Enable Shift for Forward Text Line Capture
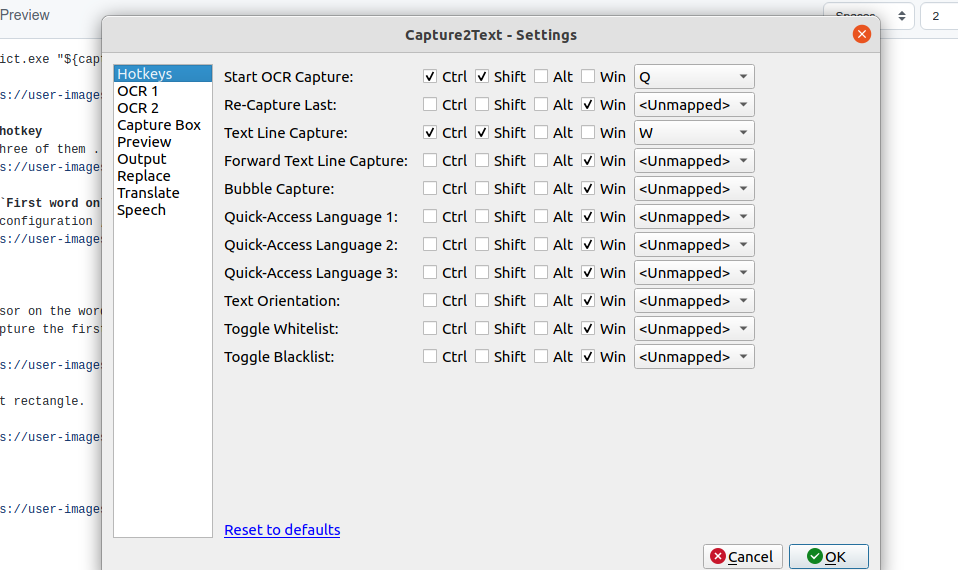 [x=482, y=161]
